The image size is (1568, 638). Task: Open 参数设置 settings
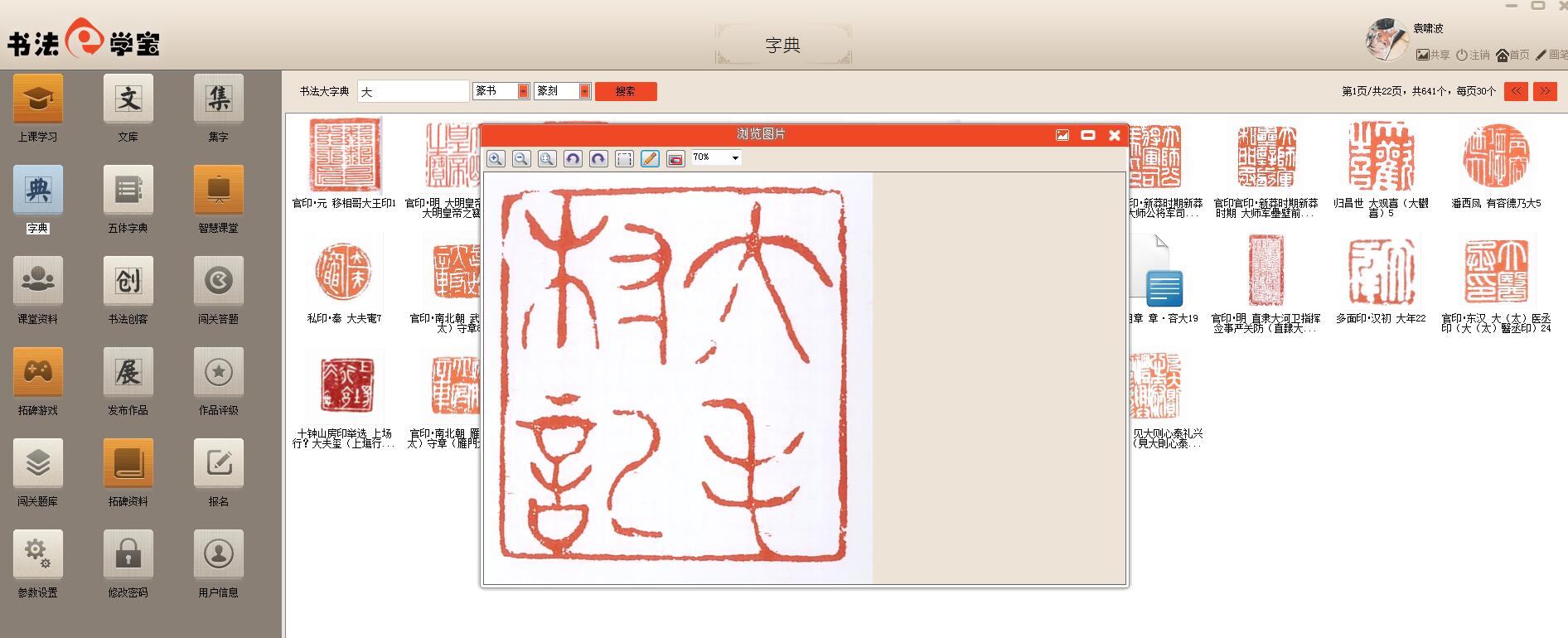[38, 555]
